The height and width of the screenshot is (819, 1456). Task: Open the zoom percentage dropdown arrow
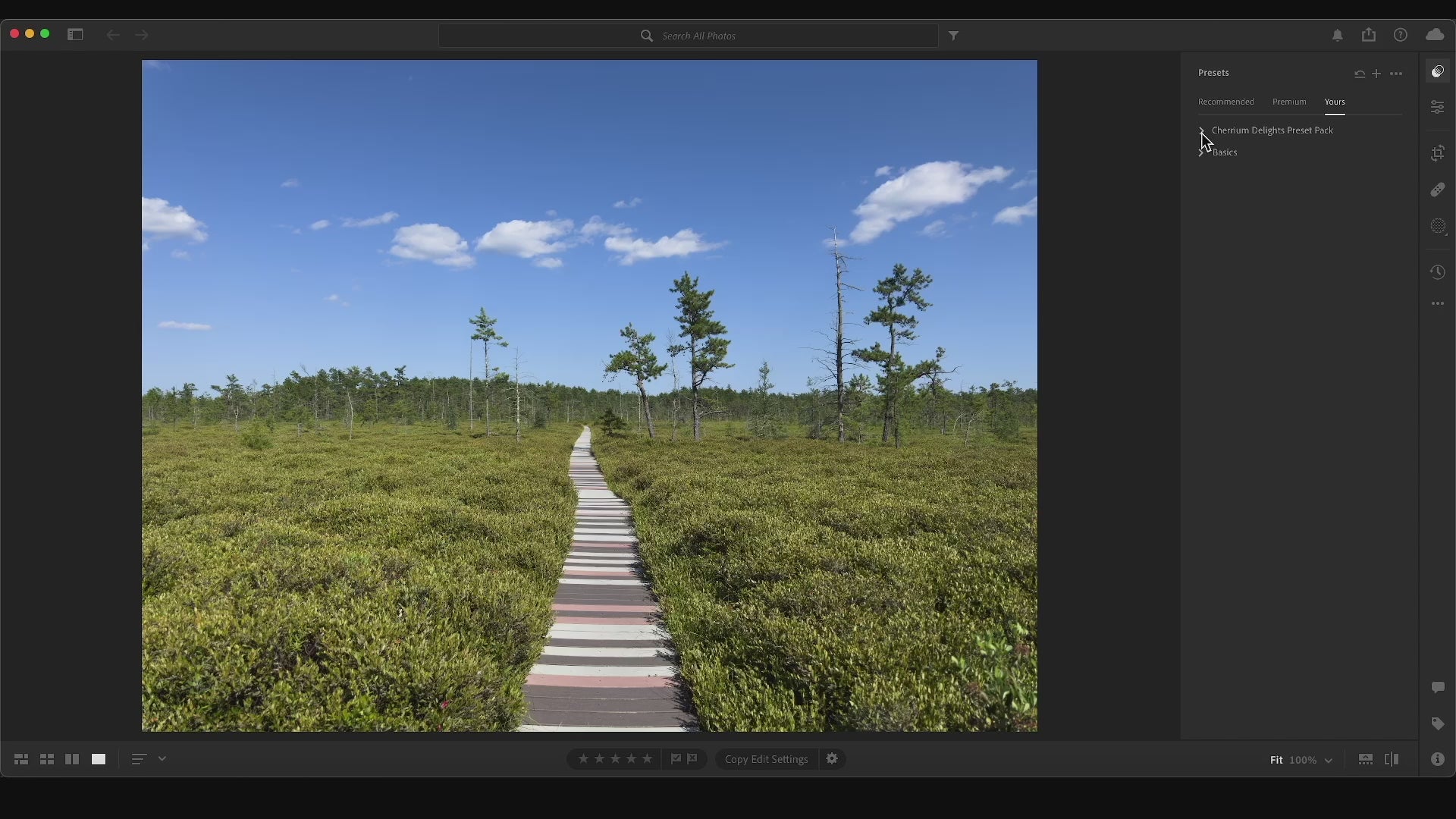coord(1328,760)
